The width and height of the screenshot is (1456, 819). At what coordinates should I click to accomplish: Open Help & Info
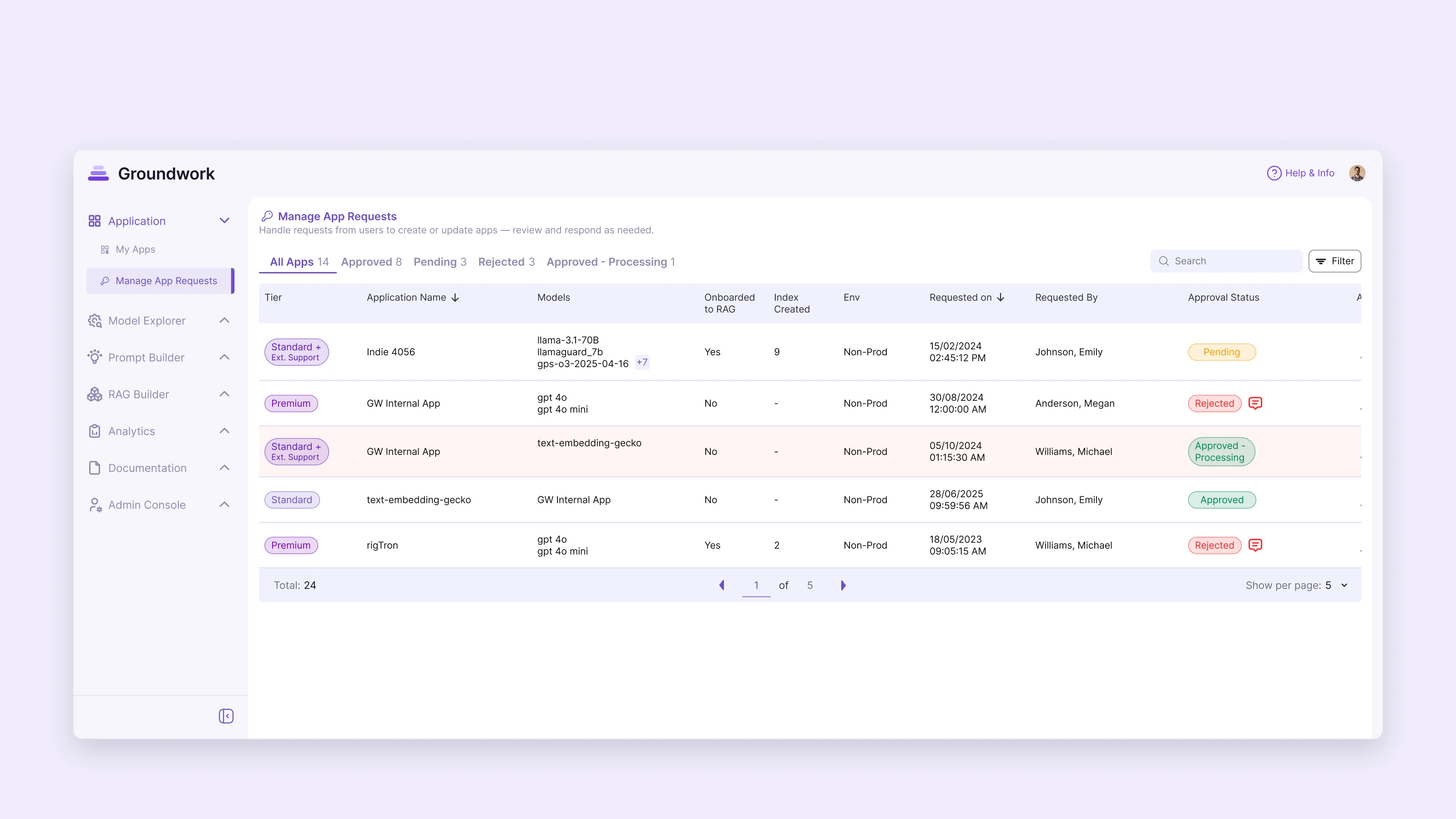[1300, 173]
